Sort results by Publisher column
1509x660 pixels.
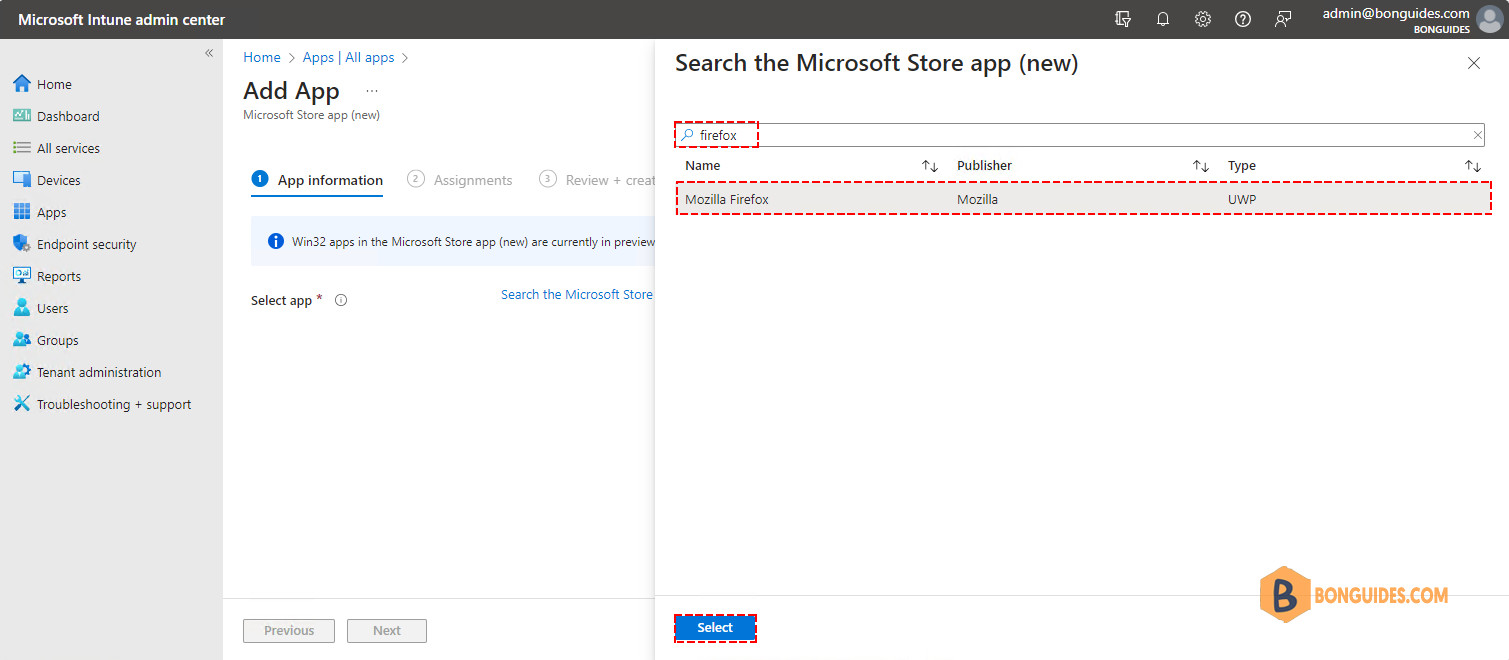[1201, 166]
